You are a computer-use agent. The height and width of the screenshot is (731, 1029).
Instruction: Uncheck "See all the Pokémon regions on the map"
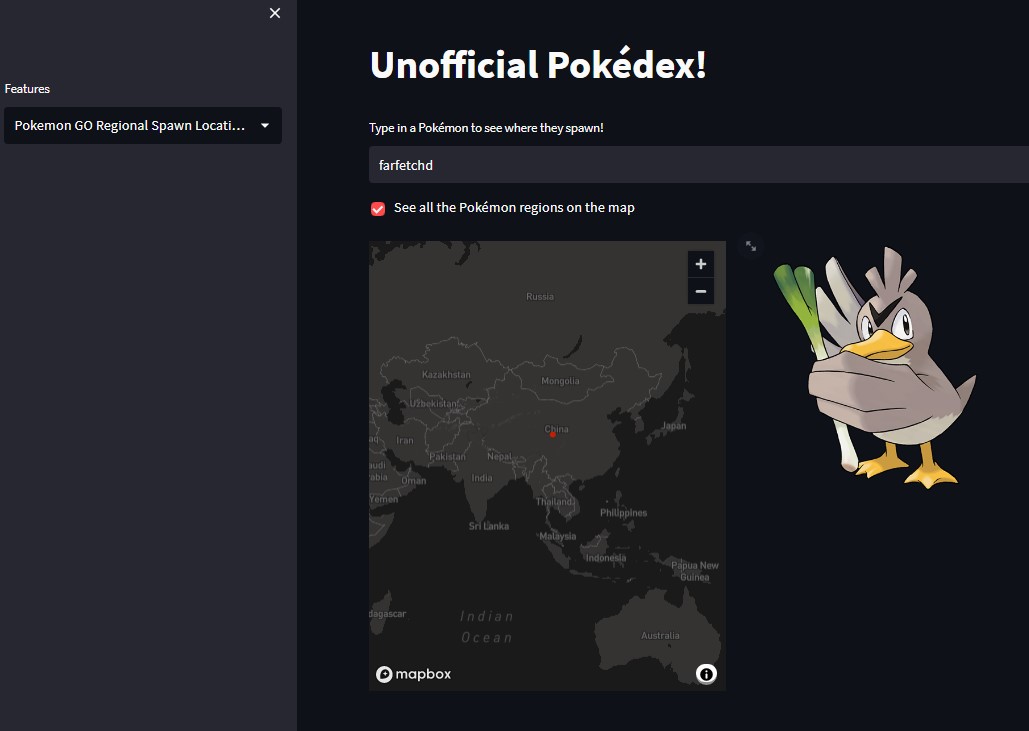(x=378, y=208)
